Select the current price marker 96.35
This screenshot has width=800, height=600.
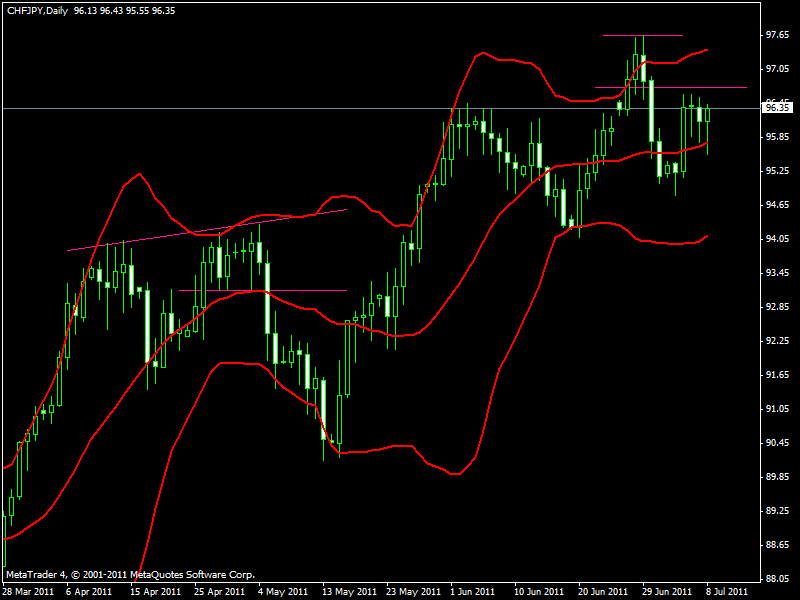point(778,108)
